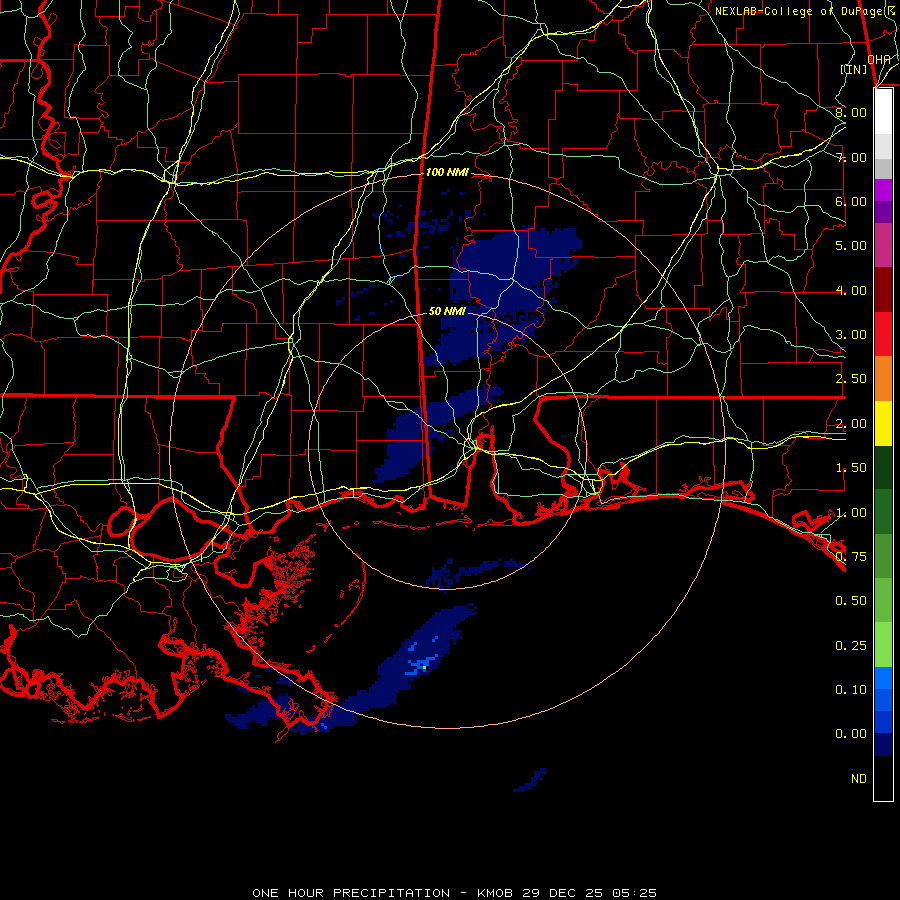Pick the yellow legend swatch

(x=883, y=423)
